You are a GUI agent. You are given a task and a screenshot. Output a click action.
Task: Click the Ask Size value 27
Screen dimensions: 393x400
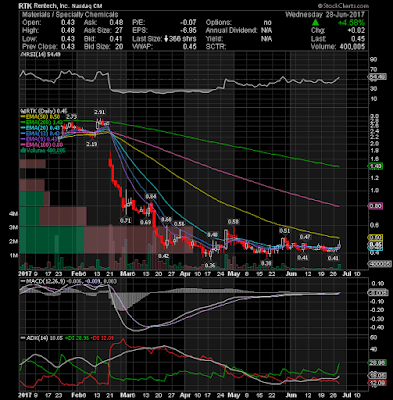[x=119, y=31]
